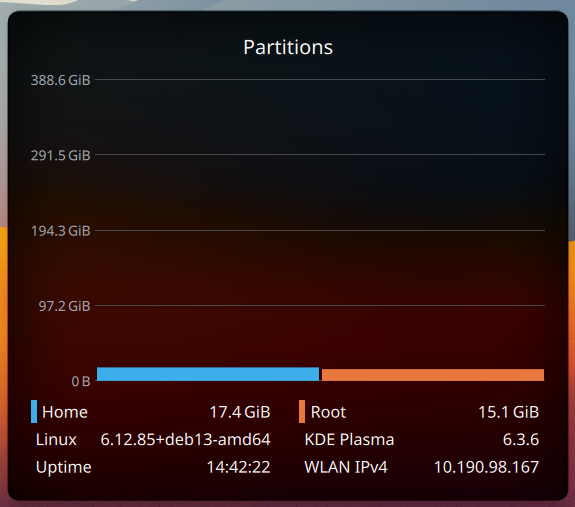Select the Plasma version 6.3.6

(x=521, y=439)
